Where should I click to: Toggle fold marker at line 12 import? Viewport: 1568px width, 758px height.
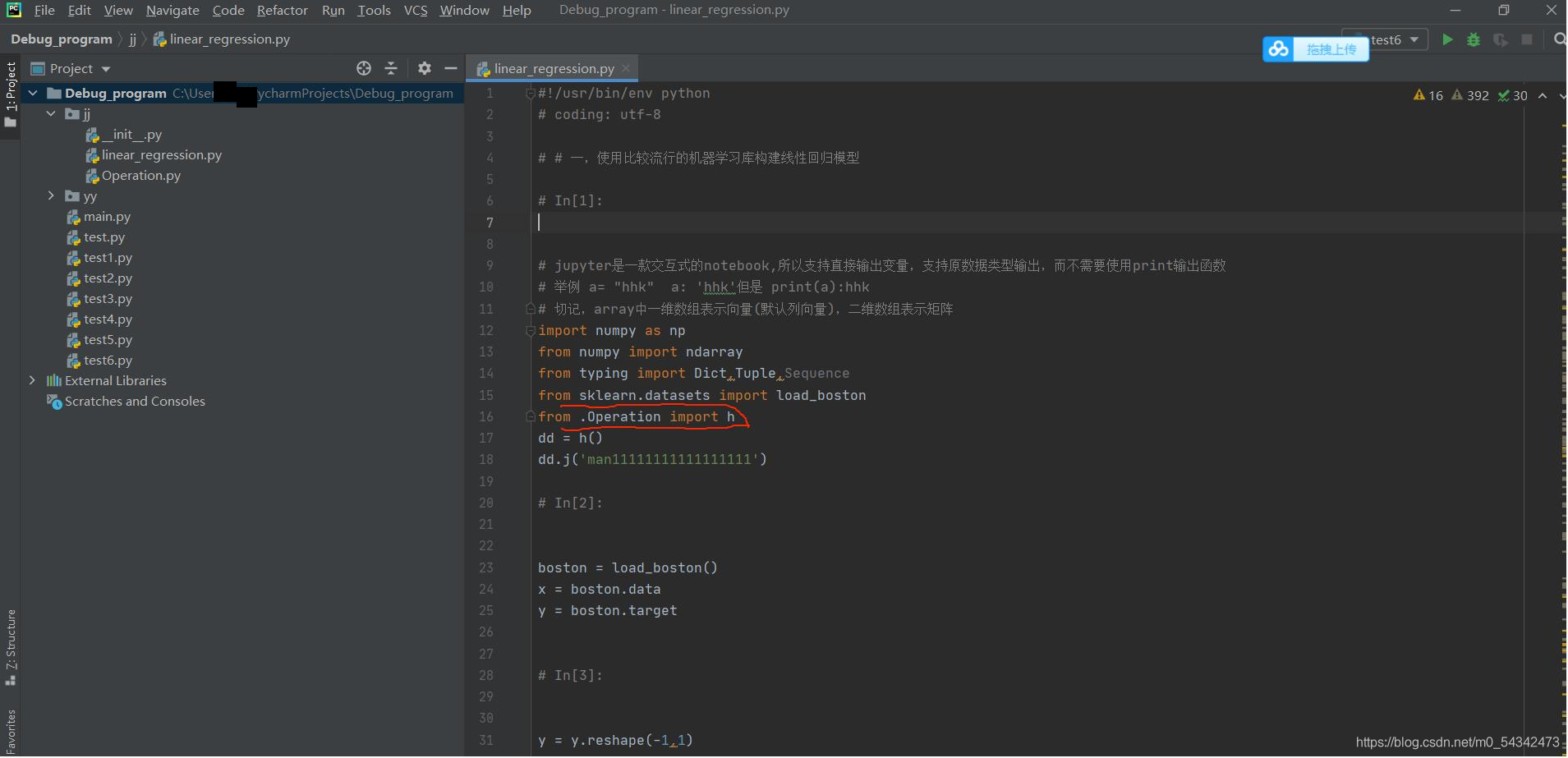[x=531, y=331]
